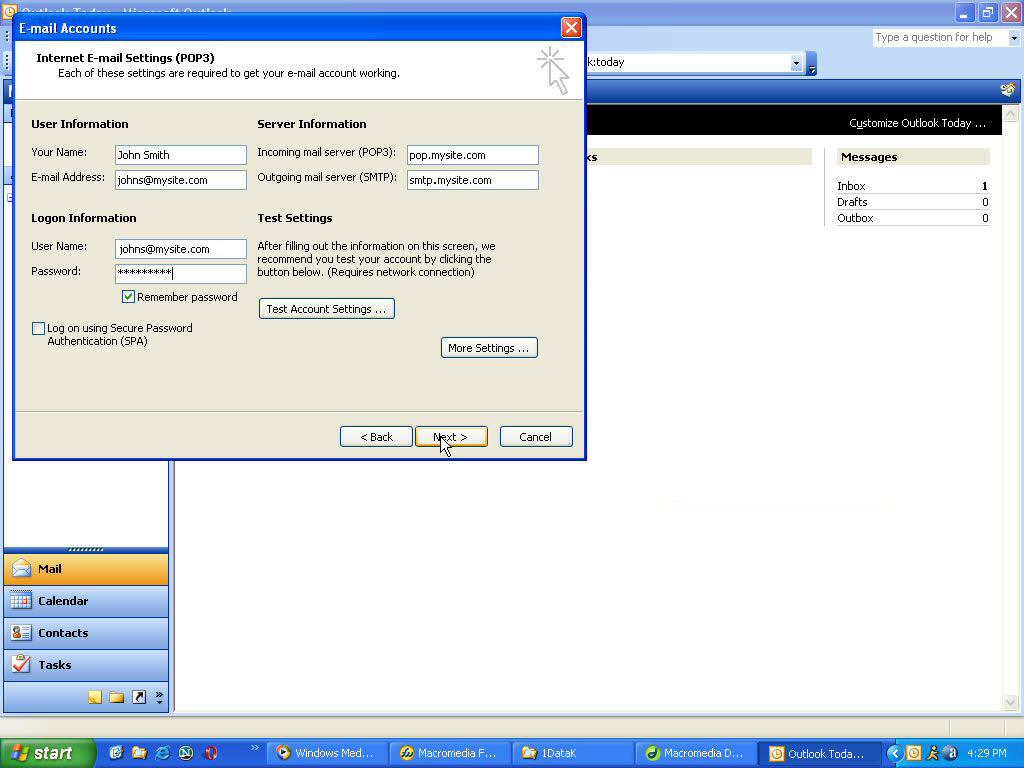Screen dimensions: 1024x768
Task: Click the Notes icon in navigation pane
Action: point(94,697)
